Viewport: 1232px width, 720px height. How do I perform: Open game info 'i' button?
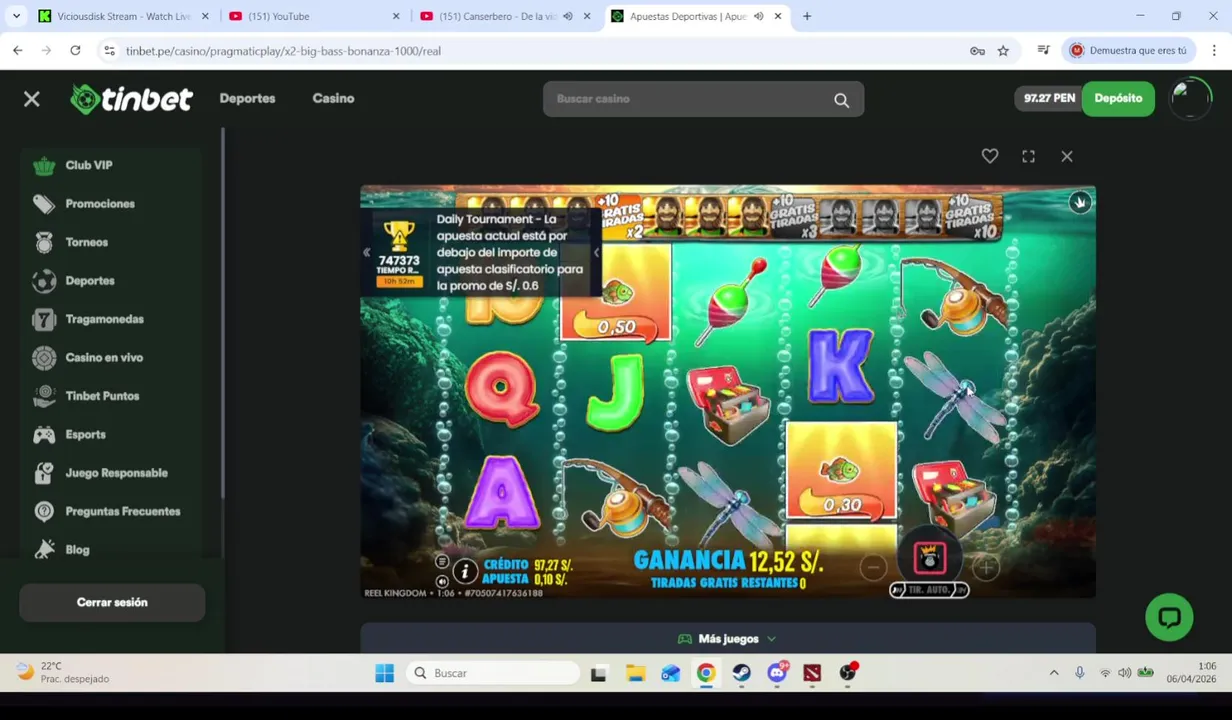465,571
